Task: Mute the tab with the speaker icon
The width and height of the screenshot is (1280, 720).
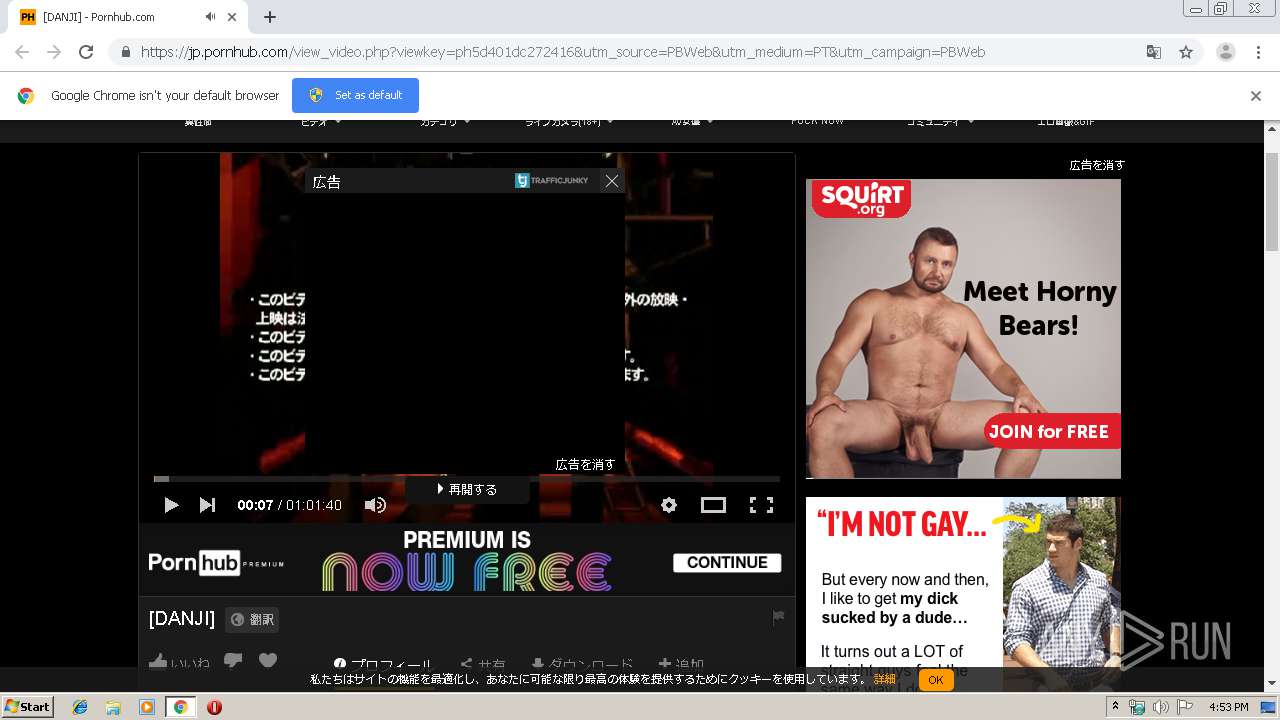Action: pos(210,17)
